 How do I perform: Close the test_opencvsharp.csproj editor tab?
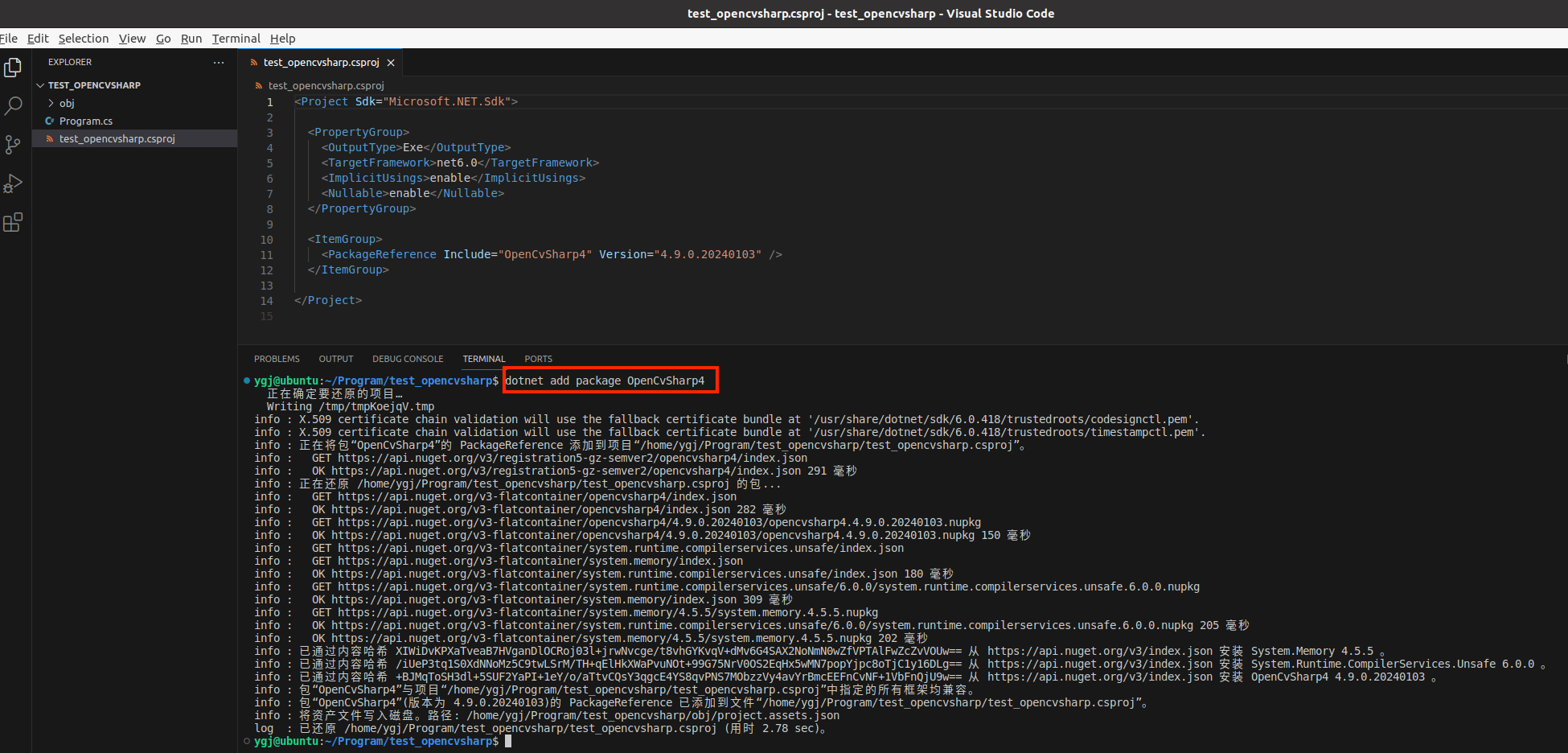pos(391,63)
